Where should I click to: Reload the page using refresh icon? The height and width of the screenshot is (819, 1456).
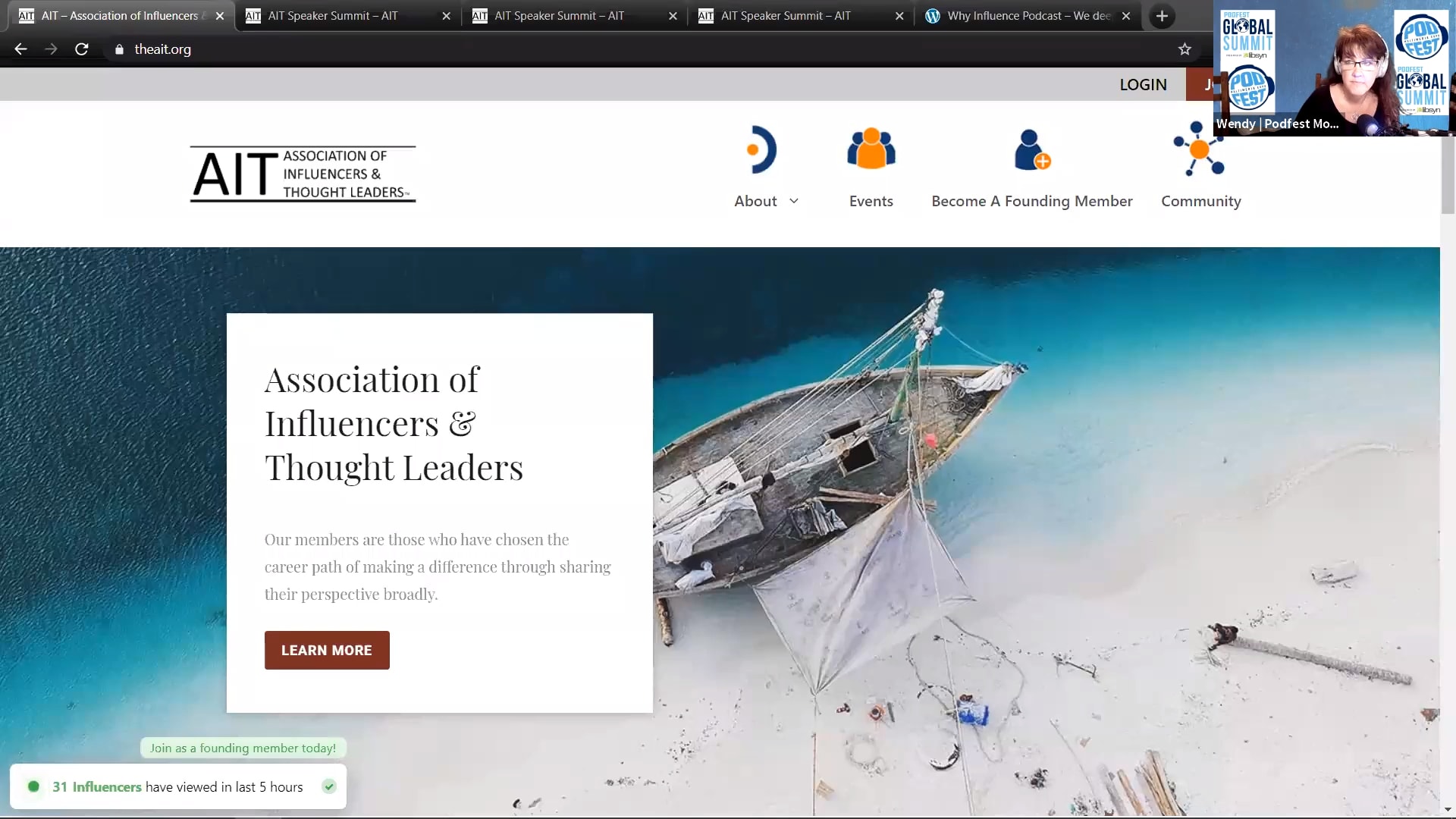(x=82, y=49)
